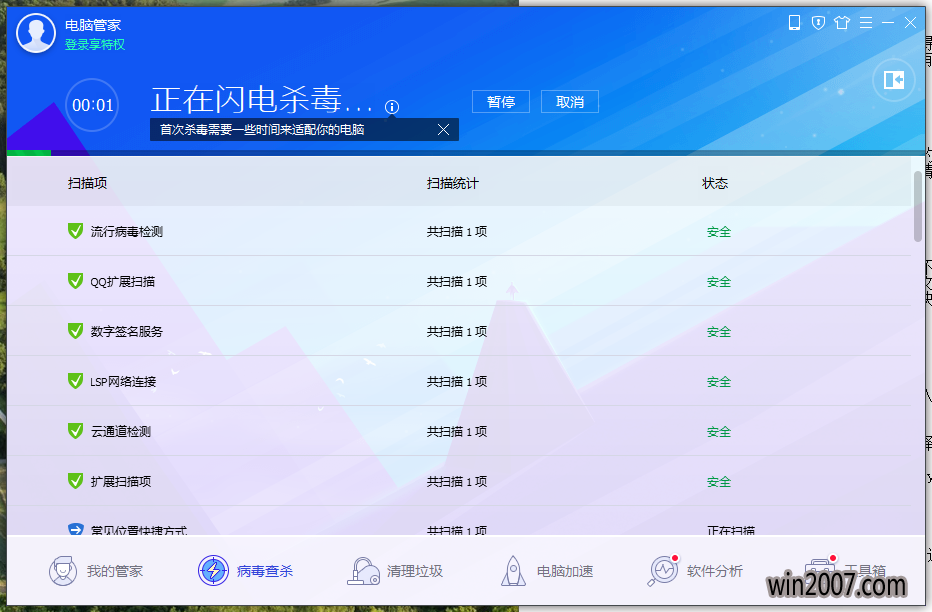The image size is (932, 612).
Task: Click 安全 status for QQ扩展扫描
Action: [x=719, y=282]
